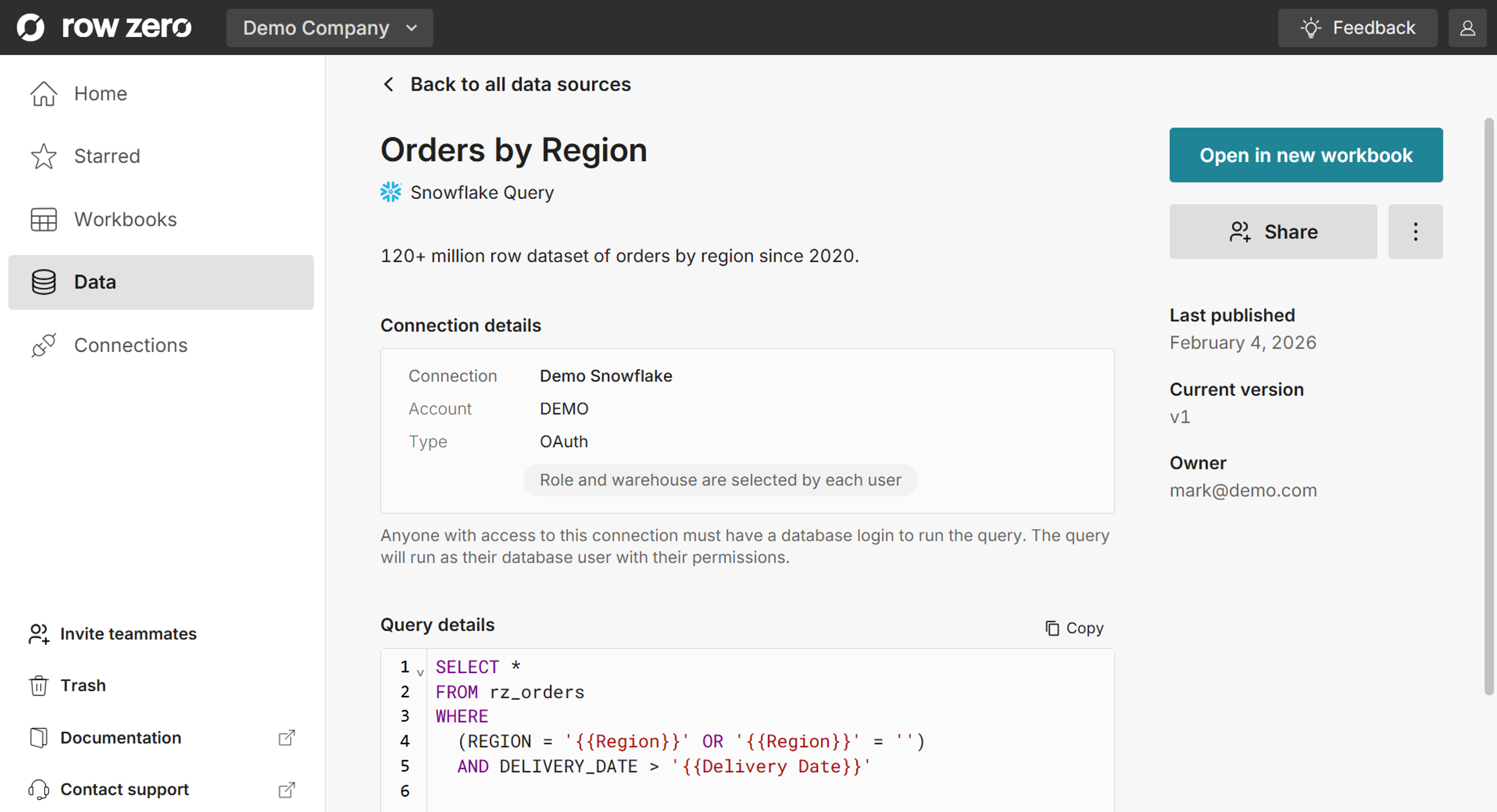Click Open in new workbook button
Image resolution: width=1497 pixels, height=812 pixels.
1305,155
